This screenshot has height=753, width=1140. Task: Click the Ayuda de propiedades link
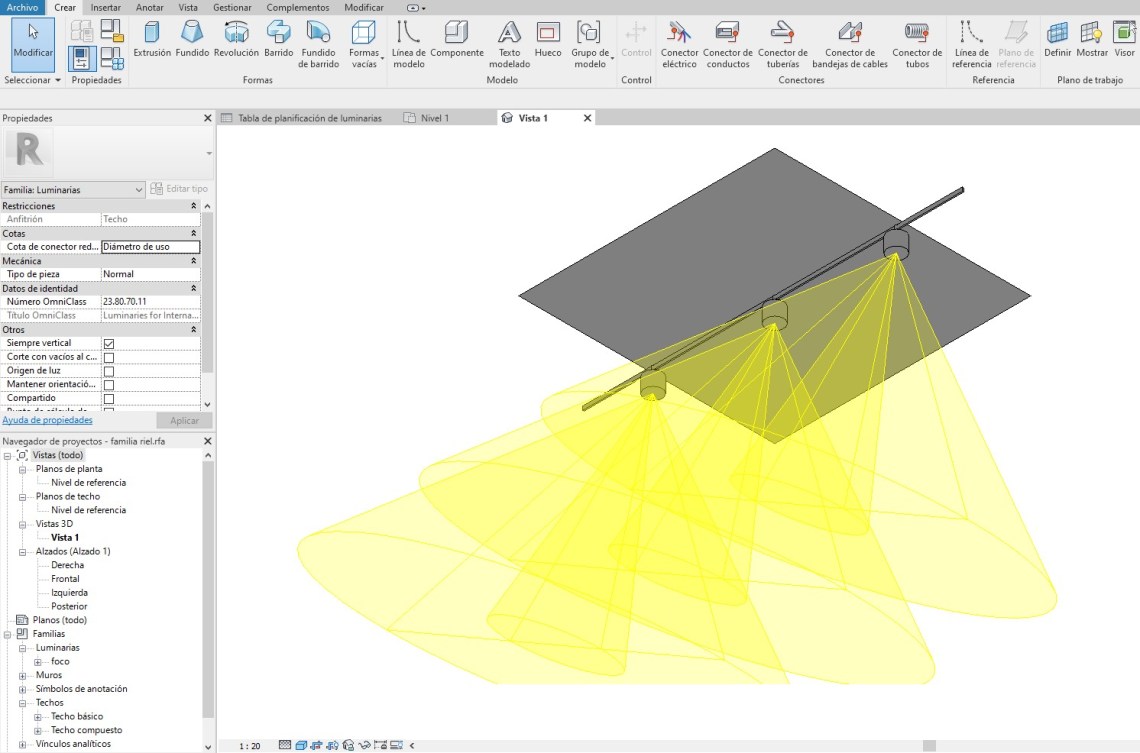(47, 420)
